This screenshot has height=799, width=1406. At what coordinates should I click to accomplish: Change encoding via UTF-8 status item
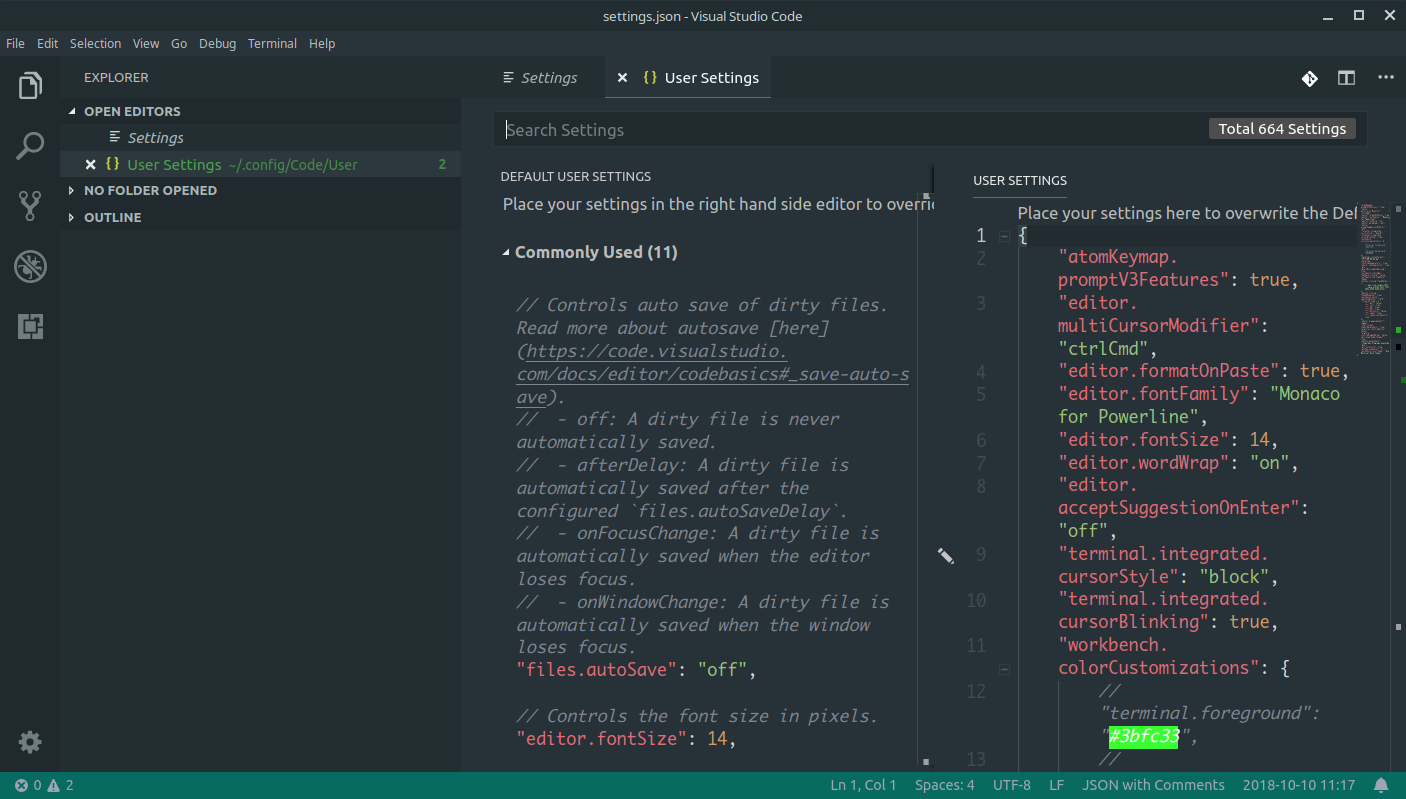(1011, 785)
